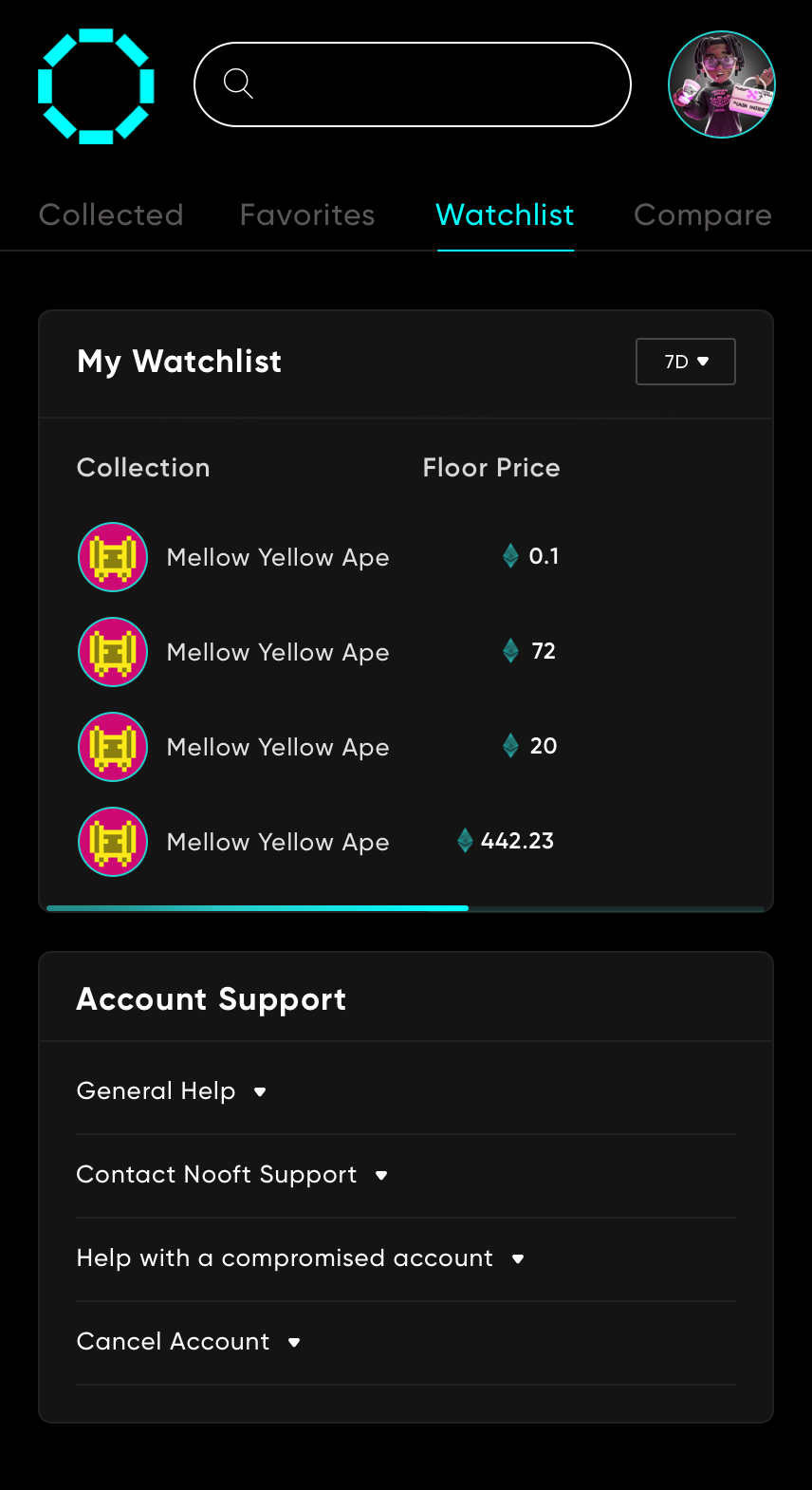Click the Ethereum icon beside 442.23
Image resolution: width=812 pixels, height=1490 pixels.
click(465, 841)
